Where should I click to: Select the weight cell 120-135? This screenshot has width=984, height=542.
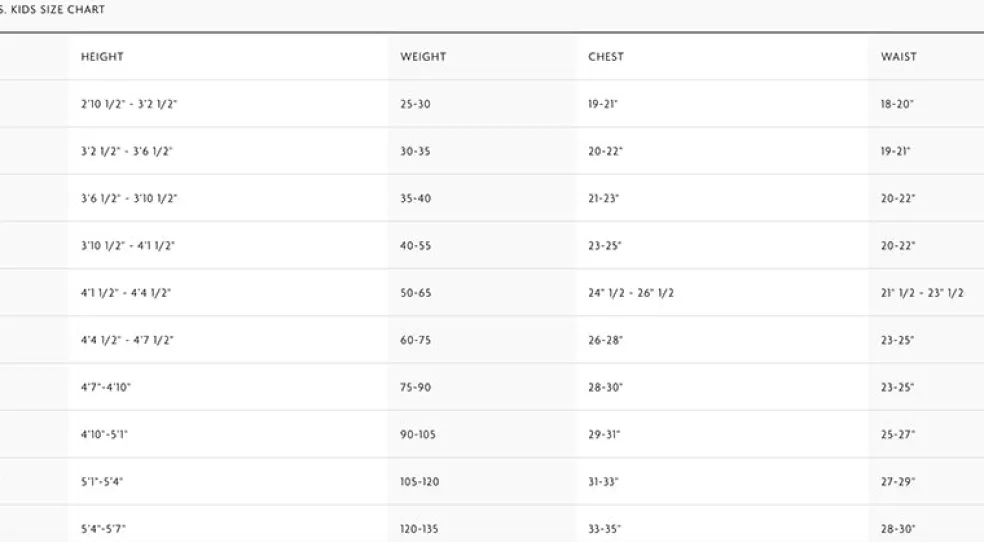pyautogui.click(x=419, y=529)
